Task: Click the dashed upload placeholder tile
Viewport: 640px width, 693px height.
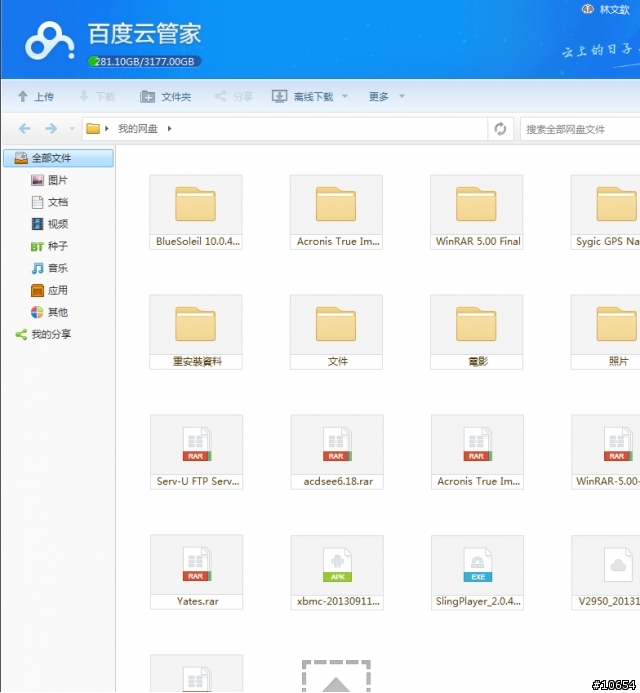Action: coord(336,676)
